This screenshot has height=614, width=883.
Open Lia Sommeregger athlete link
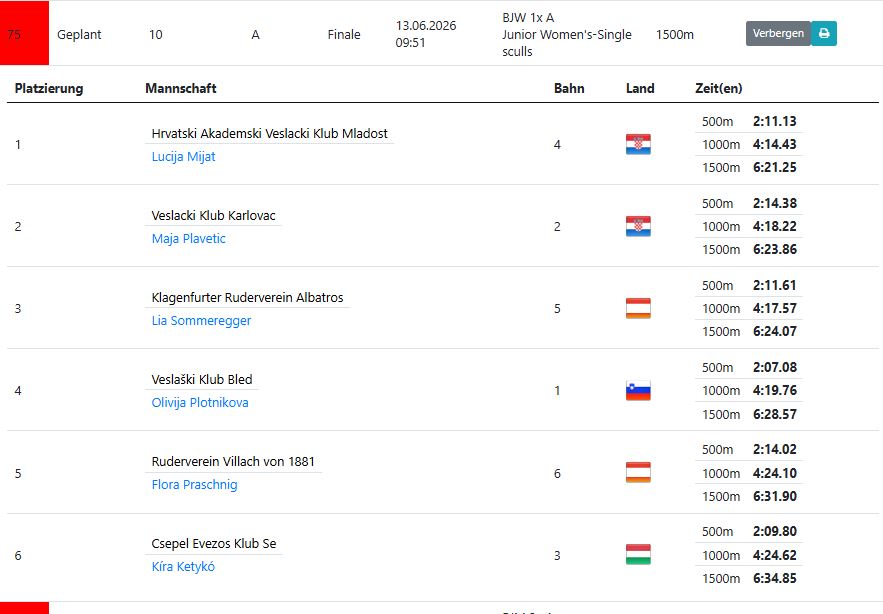pyautogui.click(x=201, y=321)
